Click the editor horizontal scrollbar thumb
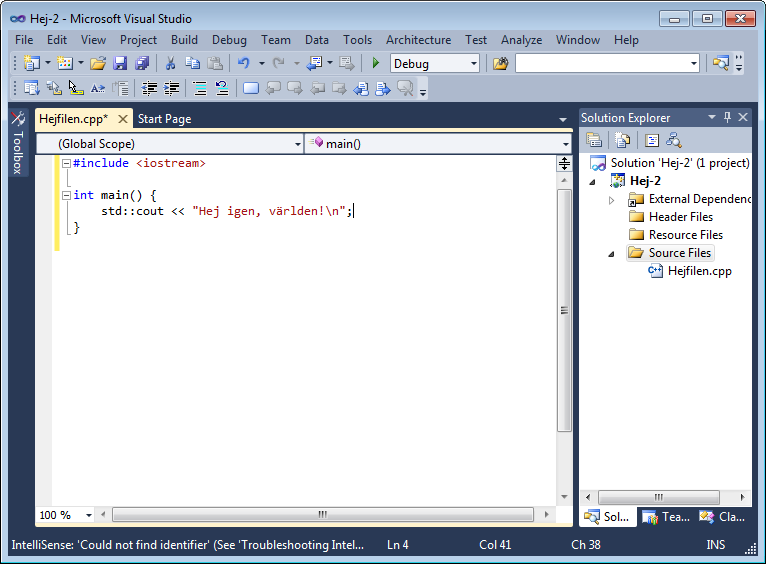The width and height of the screenshot is (766, 564). pyautogui.click(x=323, y=515)
